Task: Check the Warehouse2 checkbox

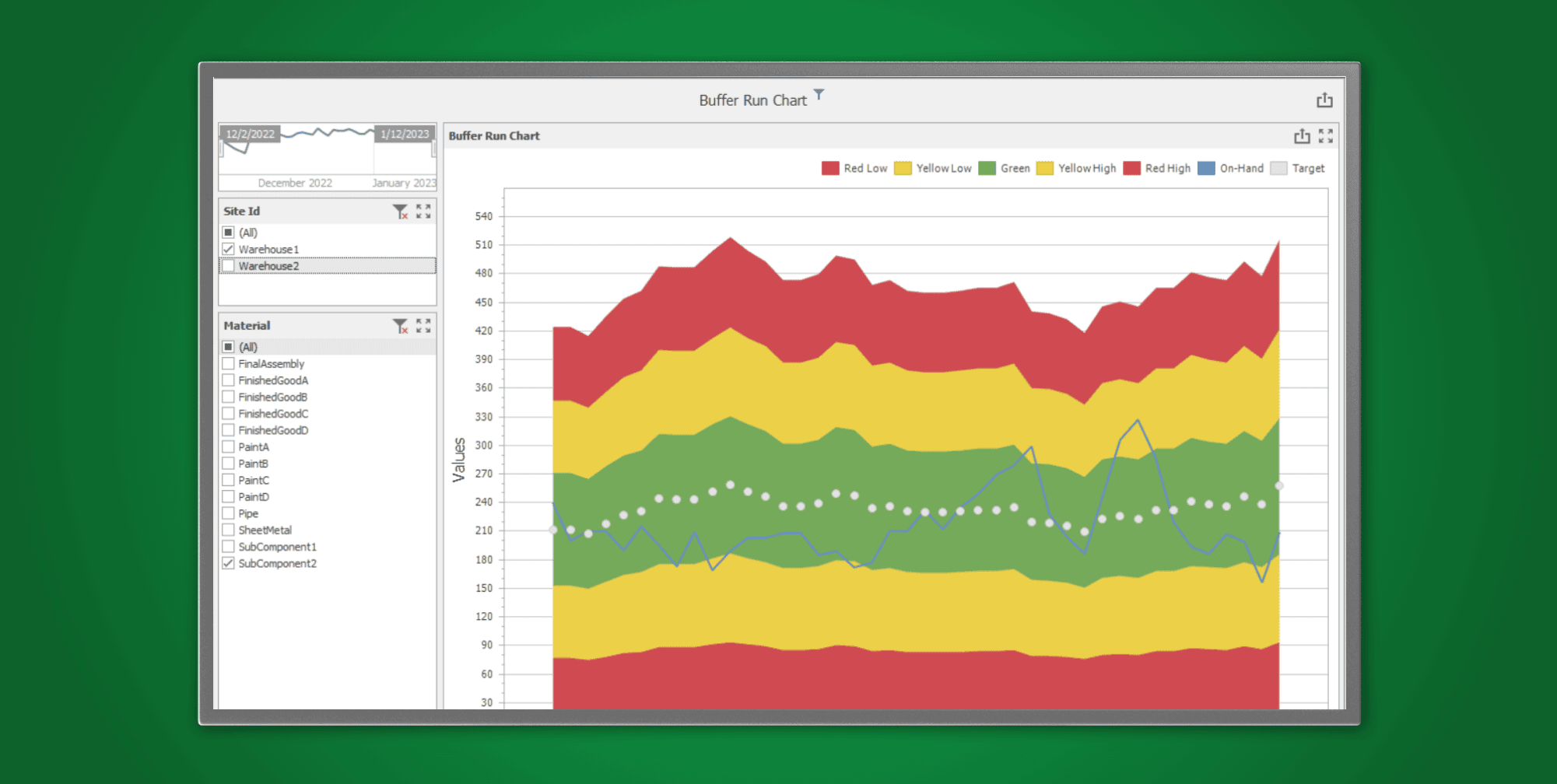Action: 229,266
